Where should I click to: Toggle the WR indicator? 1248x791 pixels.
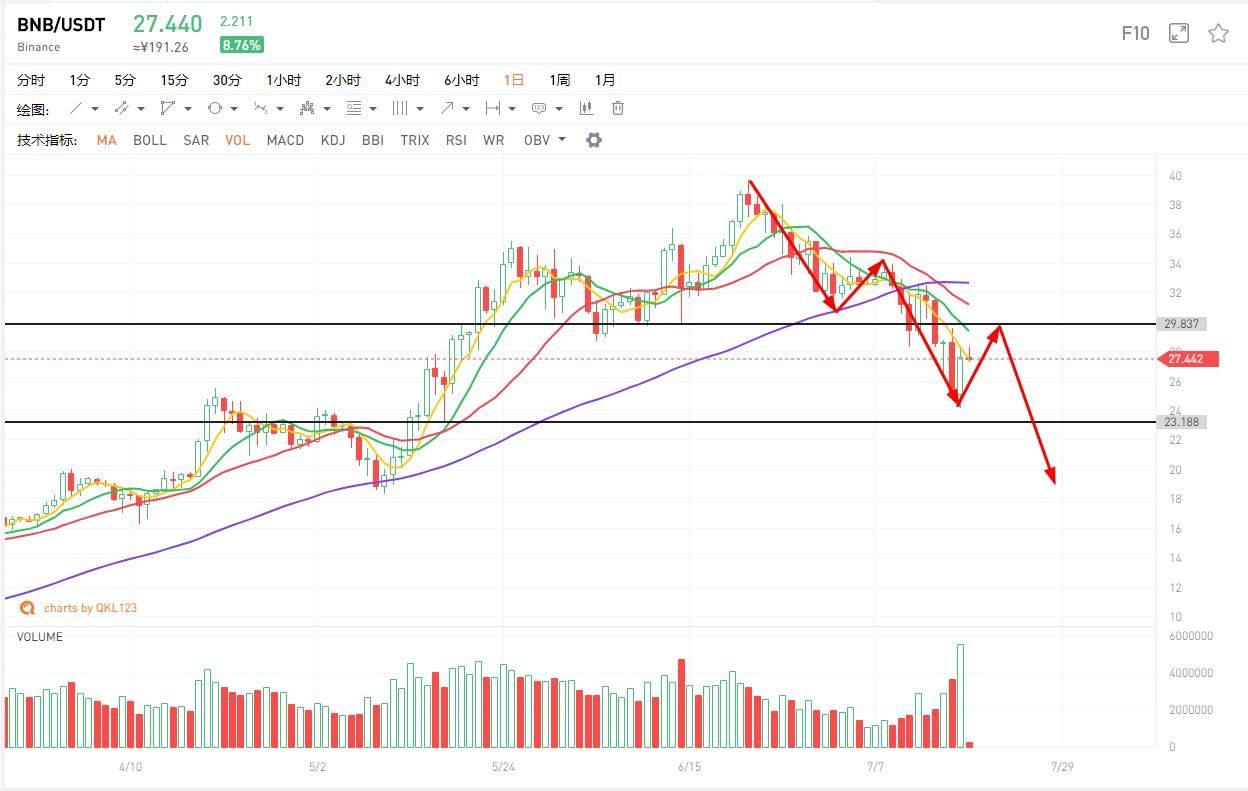(493, 140)
